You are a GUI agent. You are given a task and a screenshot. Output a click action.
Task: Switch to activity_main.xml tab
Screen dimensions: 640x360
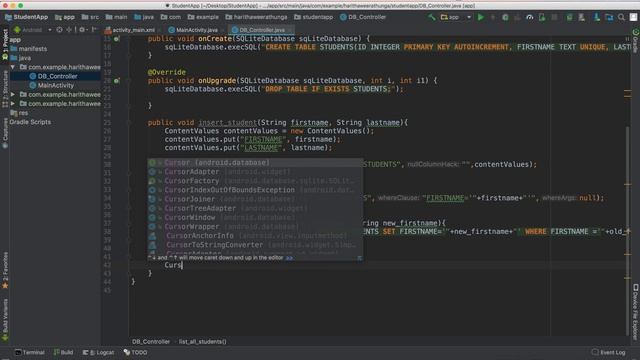pos(130,30)
